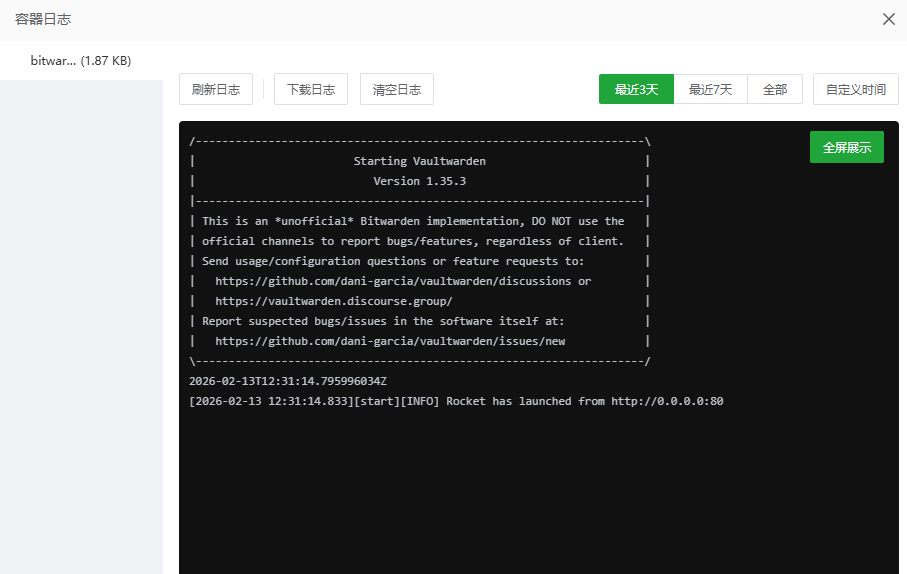This screenshot has width=907, height=574.
Task: Switch to 最近7天 time range
Action: (x=710, y=89)
